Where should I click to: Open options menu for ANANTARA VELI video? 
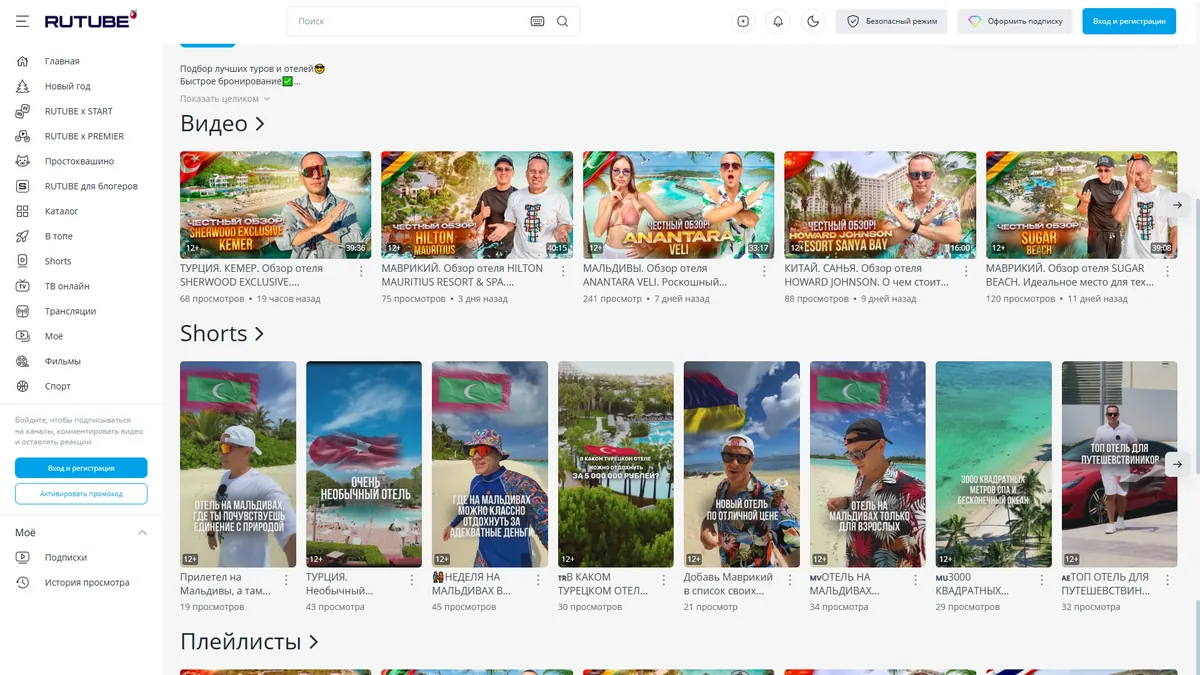pyautogui.click(x=764, y=271)
